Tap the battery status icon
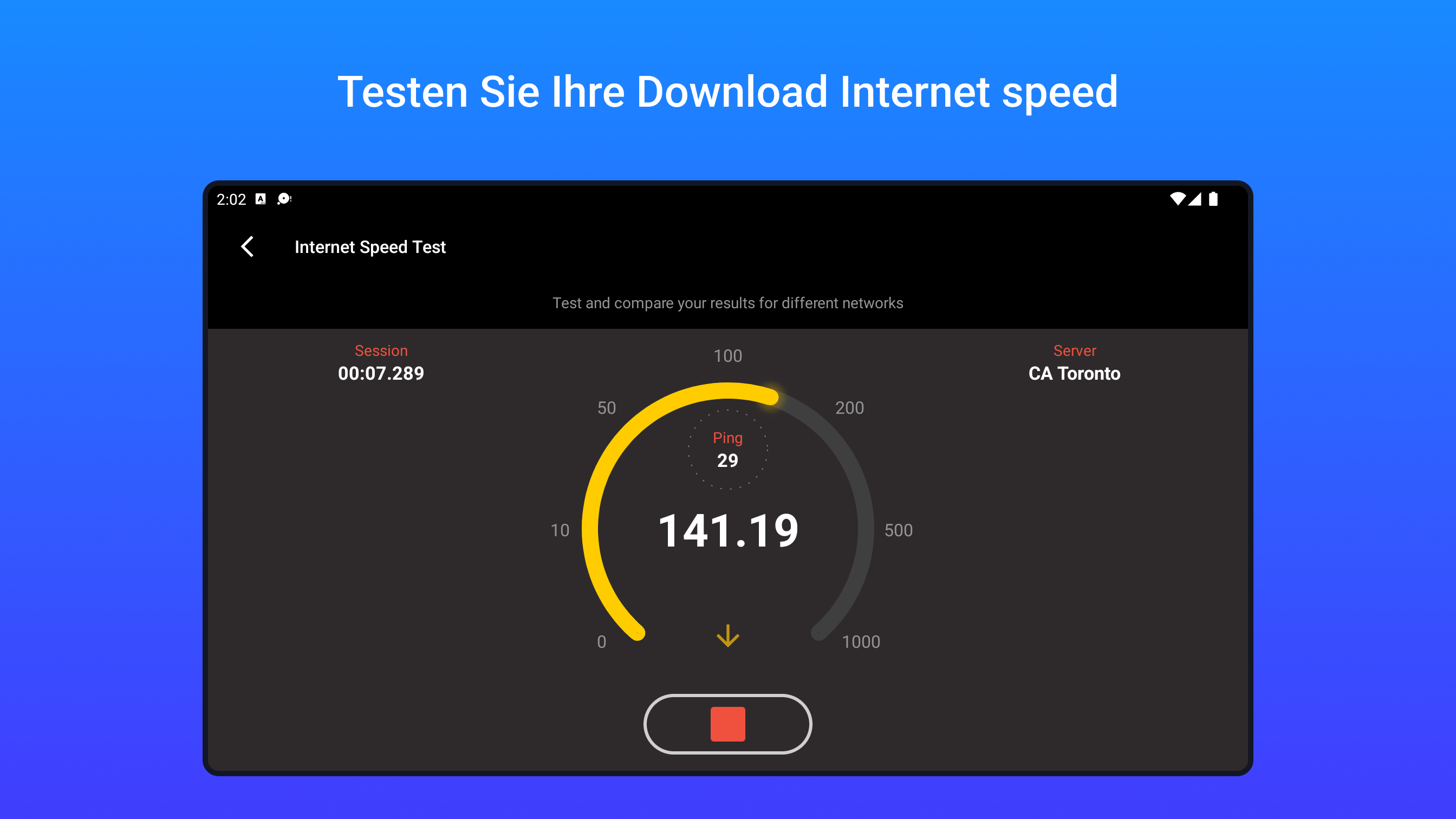This screenshot has width=1456, height=819. [1213, 199]
